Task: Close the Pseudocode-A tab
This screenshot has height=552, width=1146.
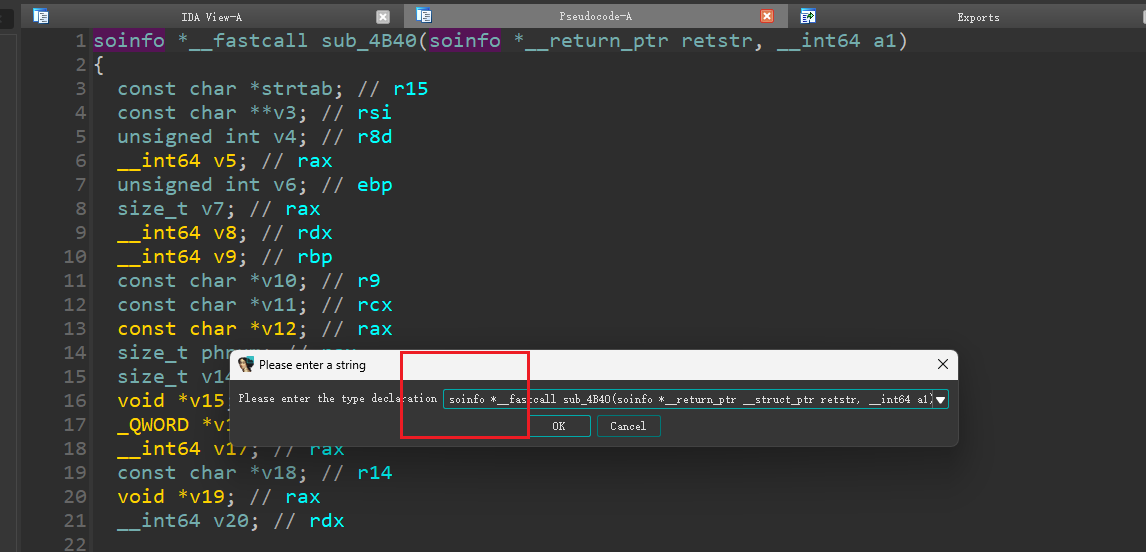Action: click(x=767, y=16)
